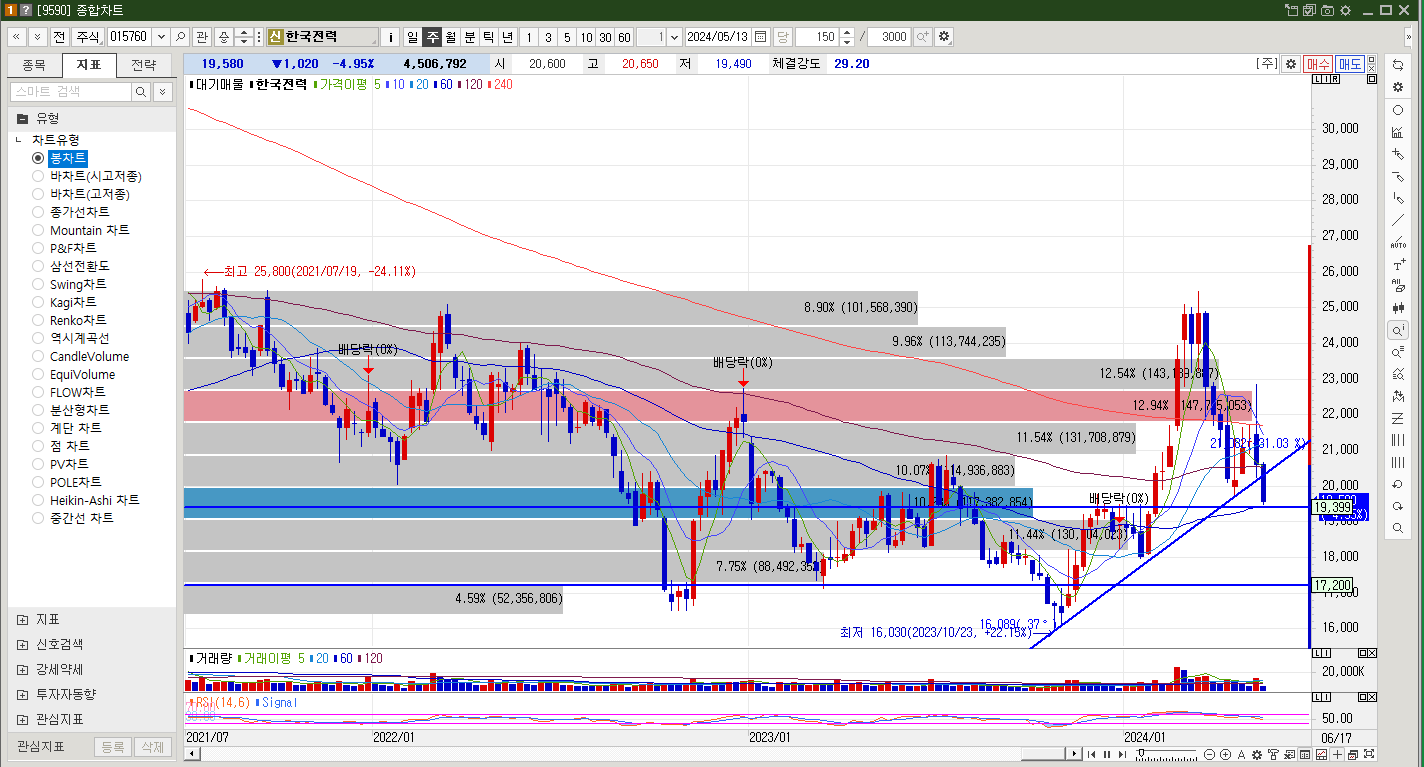The width and height of the screenshot is (1424, 767).
Task: Open the 전략 tab
Action: 144,65
